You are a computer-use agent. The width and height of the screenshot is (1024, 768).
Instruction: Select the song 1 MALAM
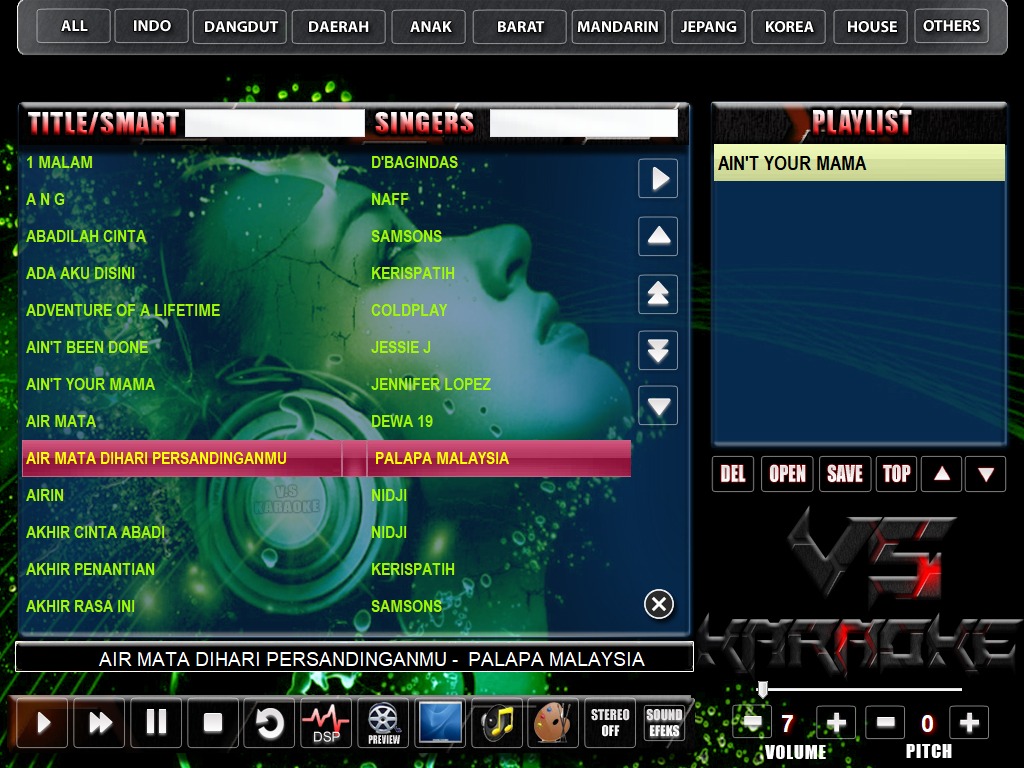59,163
